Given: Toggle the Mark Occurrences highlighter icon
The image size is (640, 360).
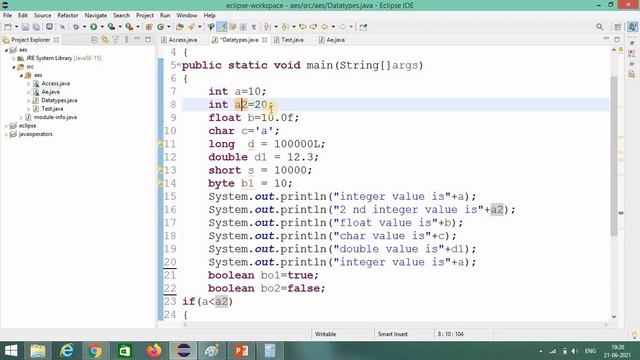Looking at the screenshot, I should (x=222, y=27).
